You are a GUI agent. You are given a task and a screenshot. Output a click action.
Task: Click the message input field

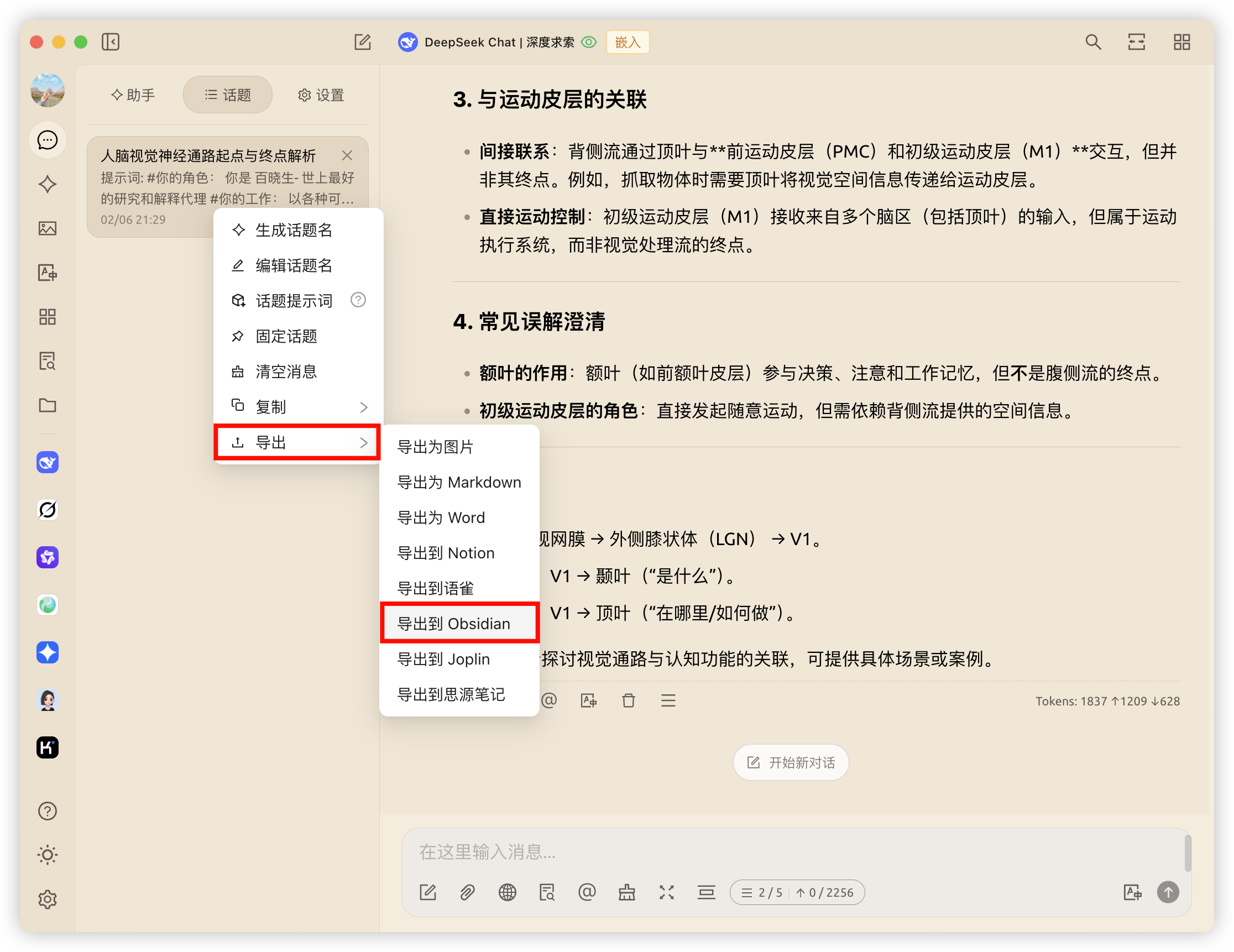pos(791,851)
